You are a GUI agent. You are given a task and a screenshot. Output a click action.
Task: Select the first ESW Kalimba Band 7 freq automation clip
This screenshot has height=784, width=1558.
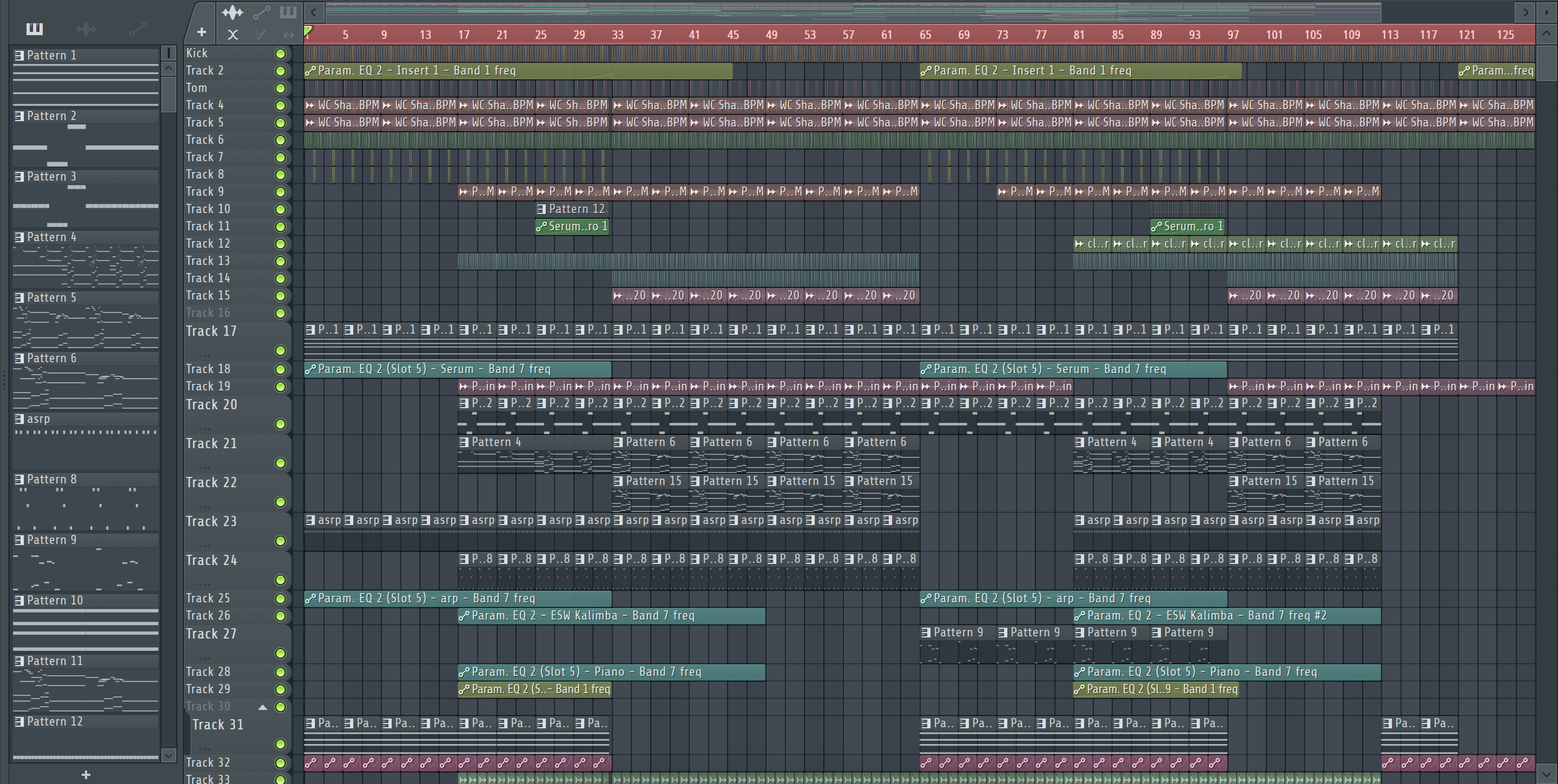(x=611, y=615)
